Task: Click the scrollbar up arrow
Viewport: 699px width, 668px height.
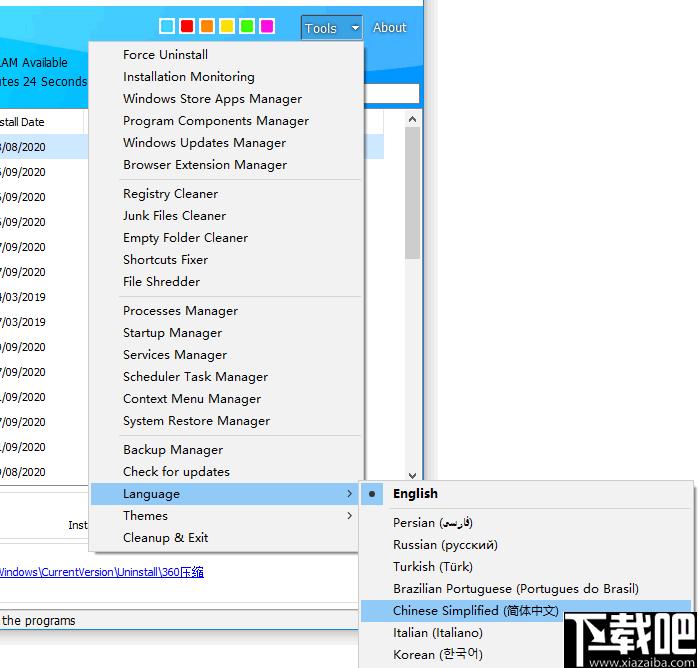Action: [412, 120]
